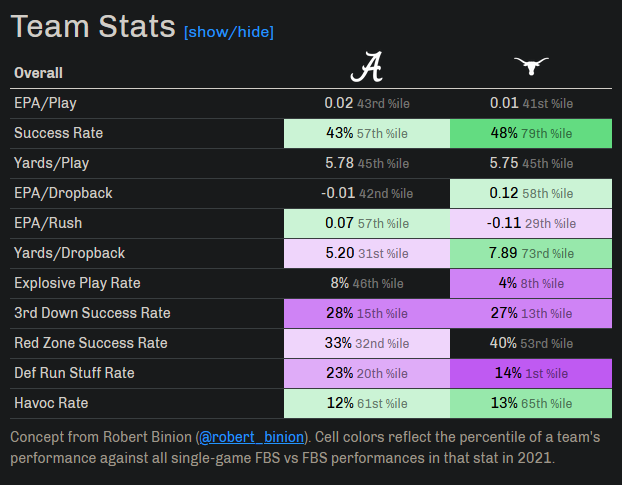Click the Yards/Play row label
Viewport: 622px width, 485px height.
tap(46, 163)
